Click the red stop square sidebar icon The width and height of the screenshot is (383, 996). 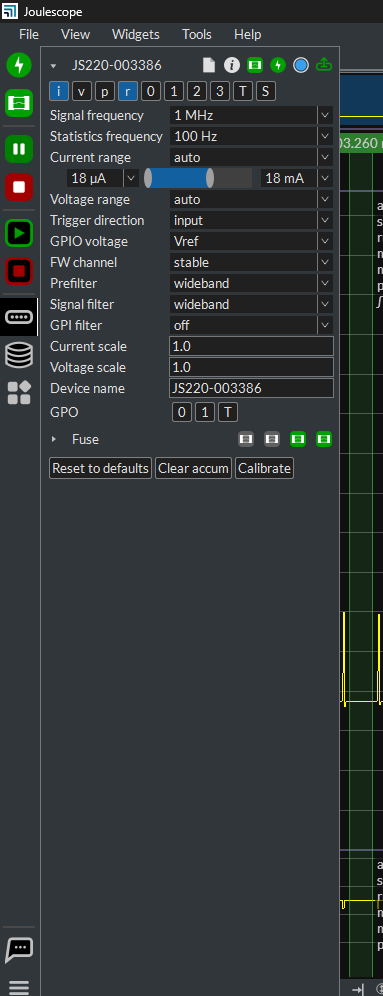click(19, 187)
